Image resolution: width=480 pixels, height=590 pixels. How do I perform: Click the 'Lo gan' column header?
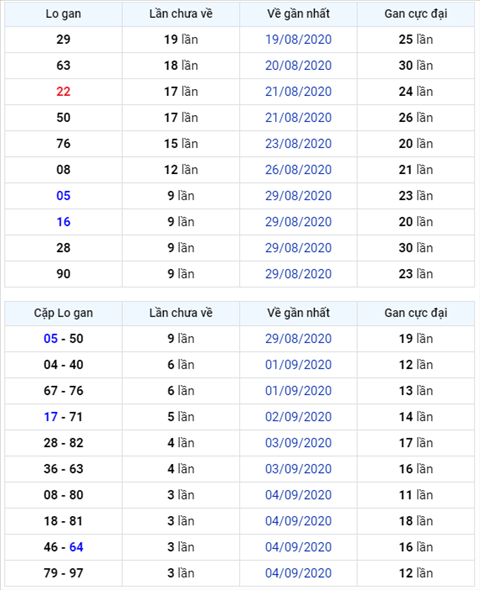coord(63,14)
